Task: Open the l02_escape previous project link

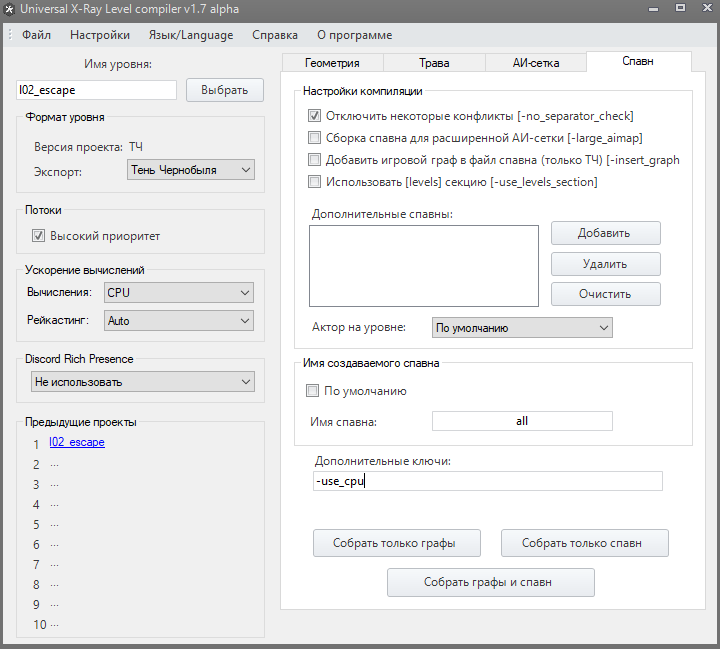Action: pyautogui.click(x=77, y=442)
